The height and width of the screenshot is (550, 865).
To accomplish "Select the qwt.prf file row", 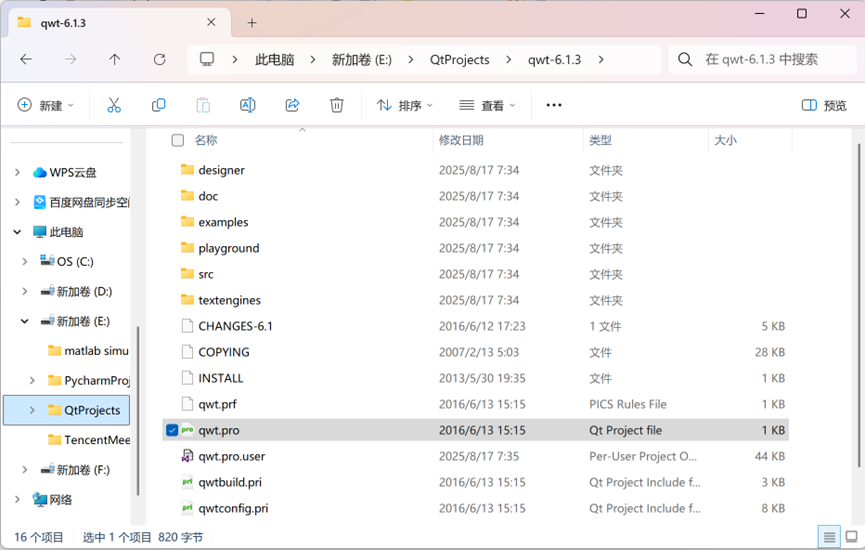I will (x=476, y=404).
